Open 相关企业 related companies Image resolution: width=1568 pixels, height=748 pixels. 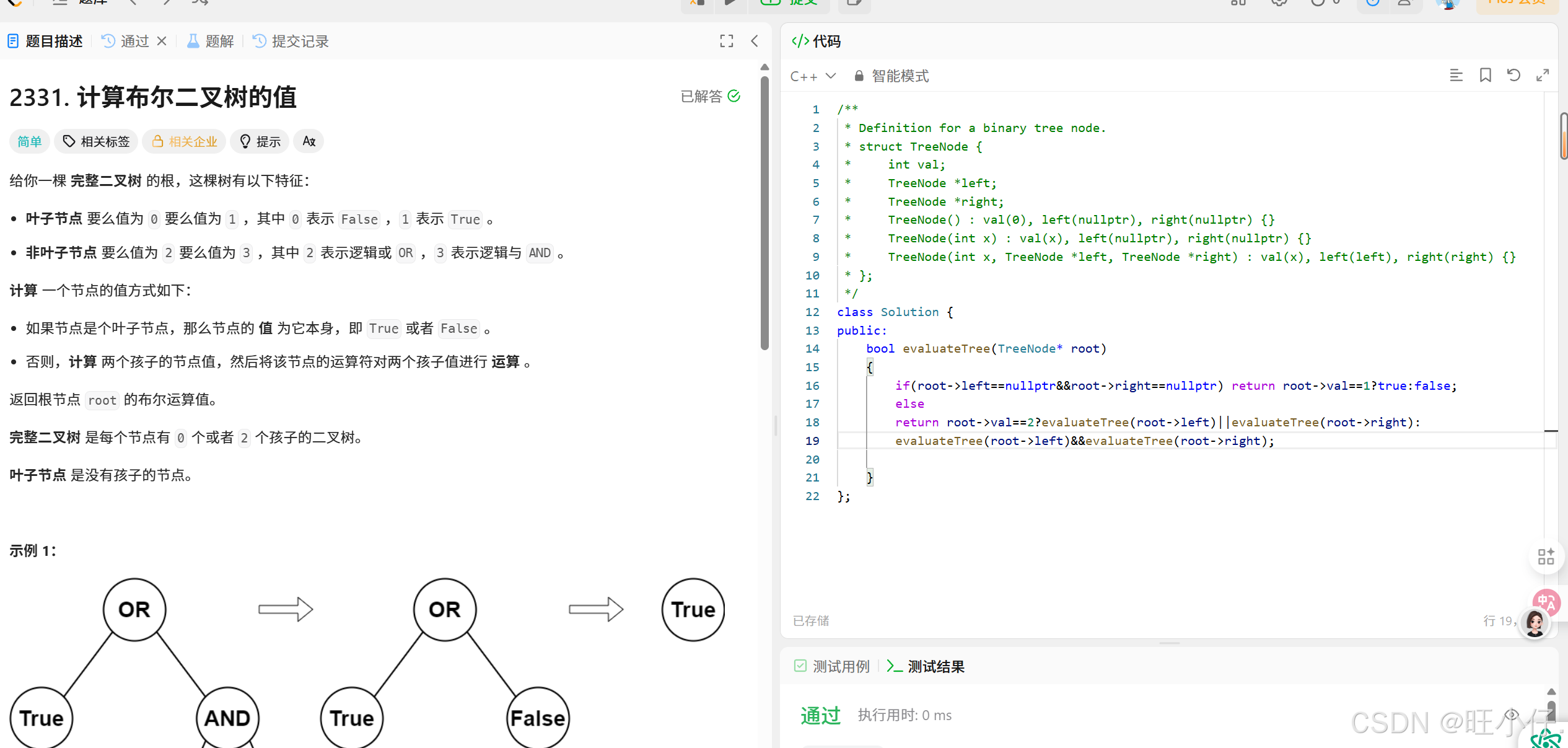[x=184, y=141]
